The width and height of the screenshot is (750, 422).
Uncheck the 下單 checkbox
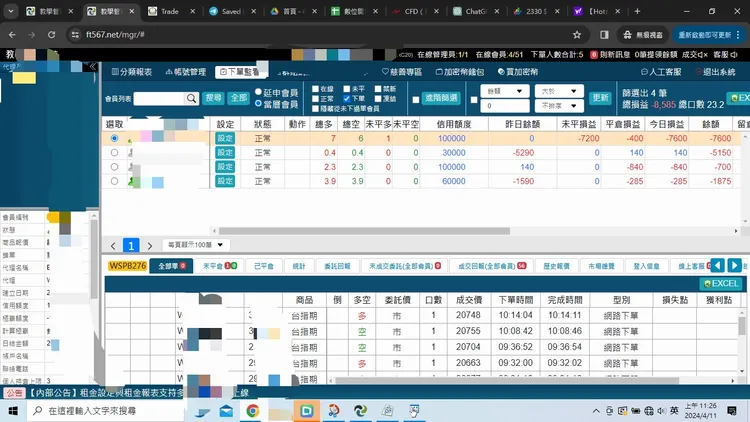[x=347, y=99]
